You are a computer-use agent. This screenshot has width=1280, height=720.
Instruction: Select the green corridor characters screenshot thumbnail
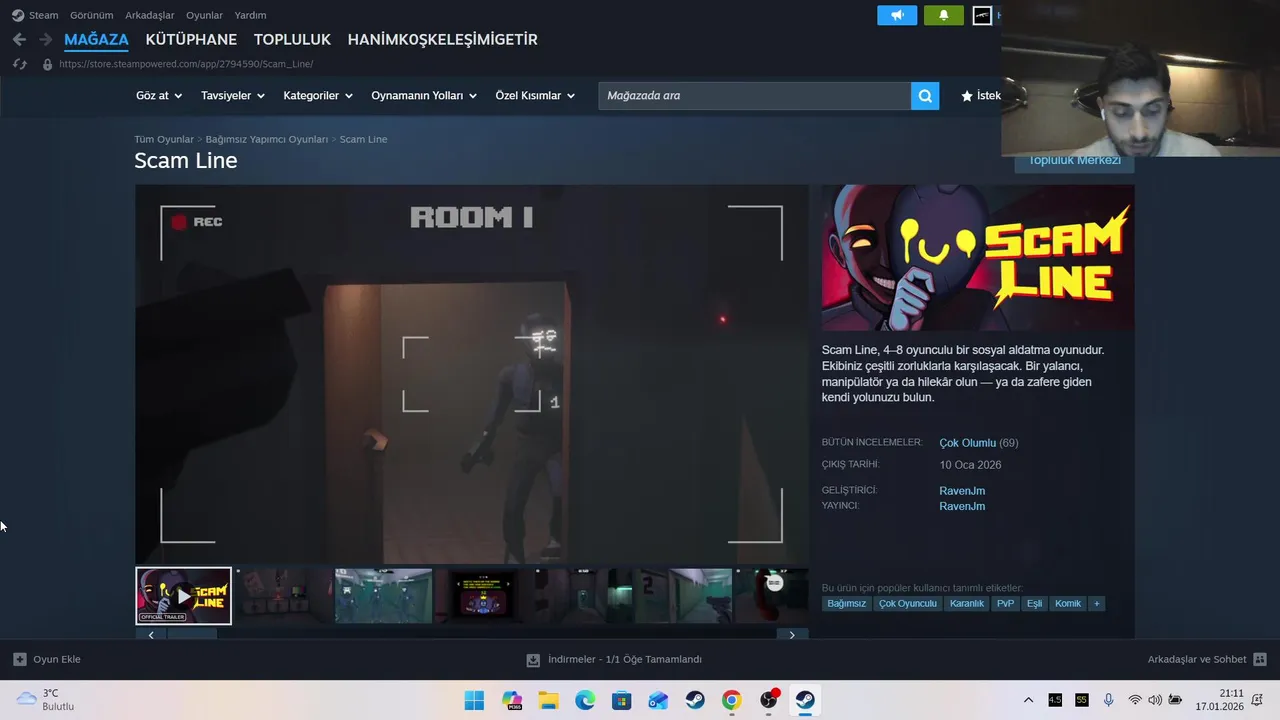pos(384,596)
